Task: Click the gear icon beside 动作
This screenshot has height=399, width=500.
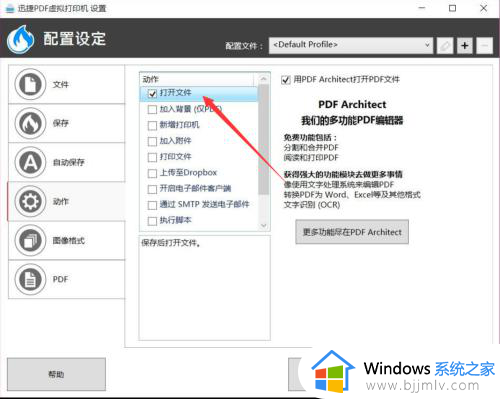Action: point(30,201)
